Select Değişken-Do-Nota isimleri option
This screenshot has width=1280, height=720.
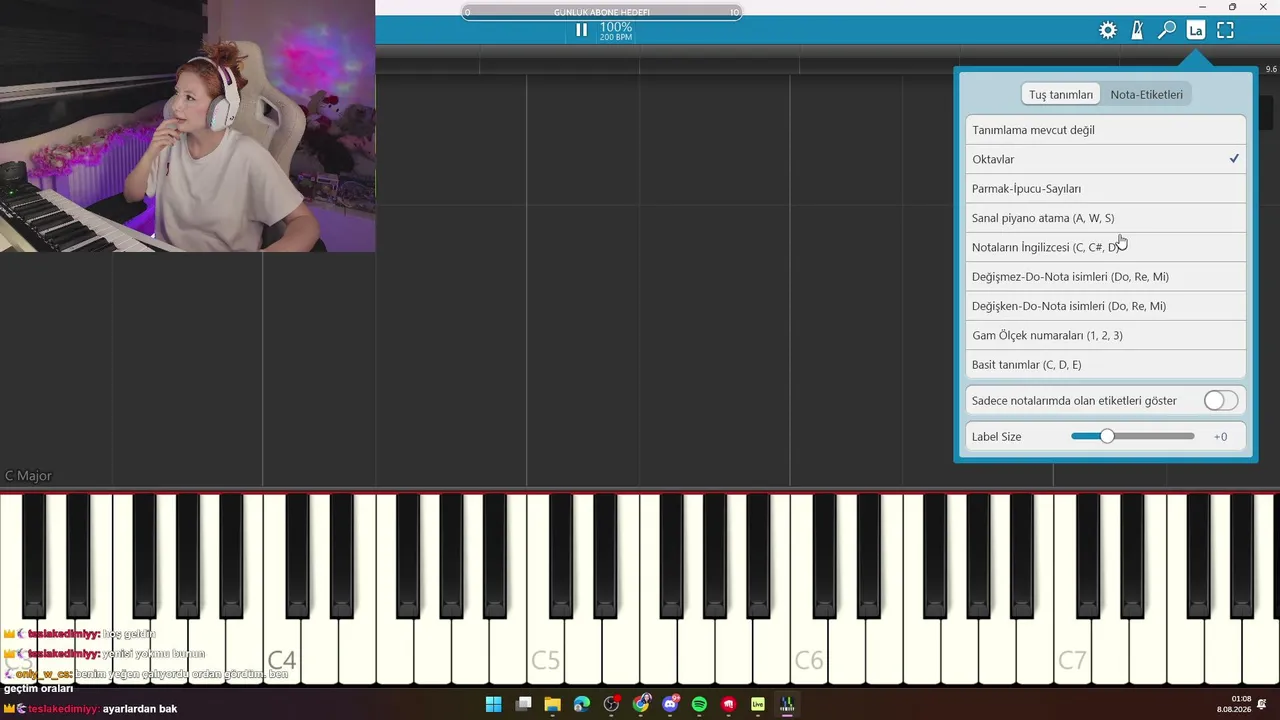(x=1105, y=306)
